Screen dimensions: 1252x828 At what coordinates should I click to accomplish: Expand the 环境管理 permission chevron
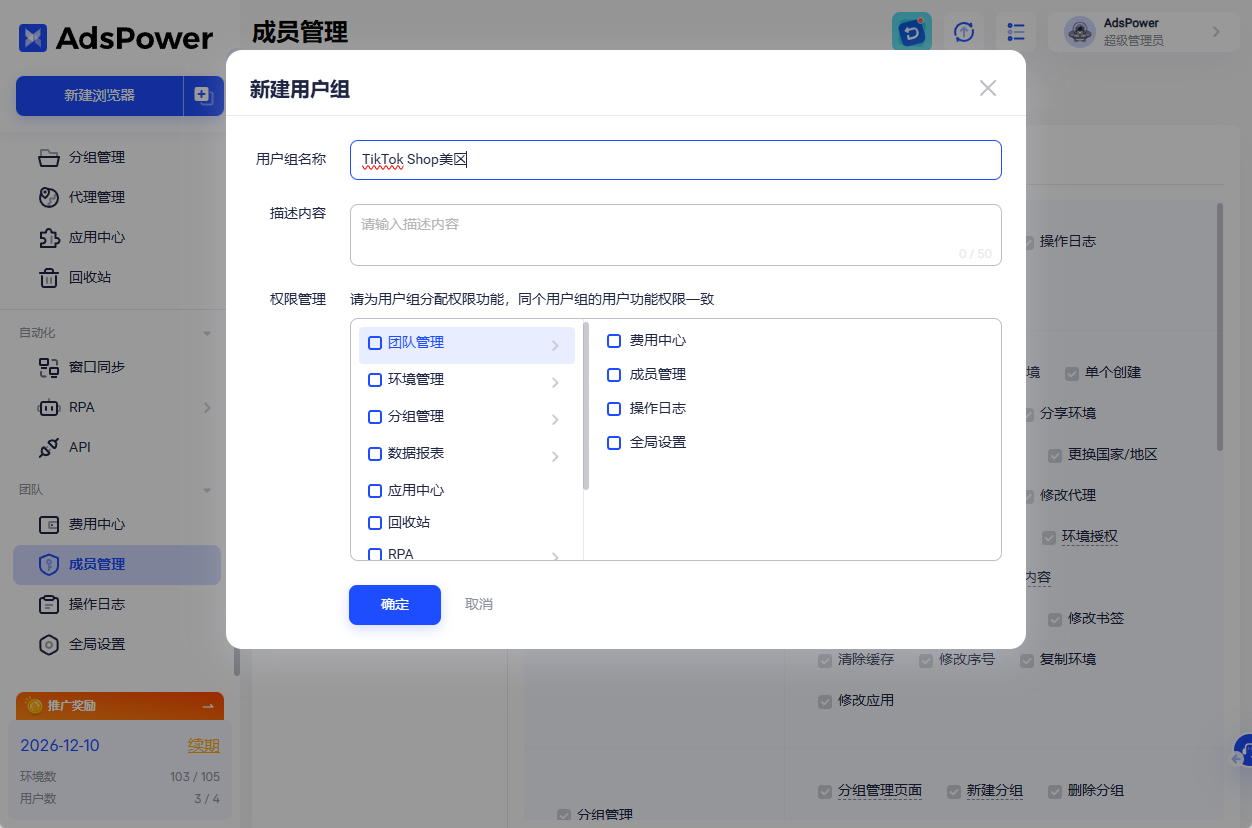coord(555,383)
